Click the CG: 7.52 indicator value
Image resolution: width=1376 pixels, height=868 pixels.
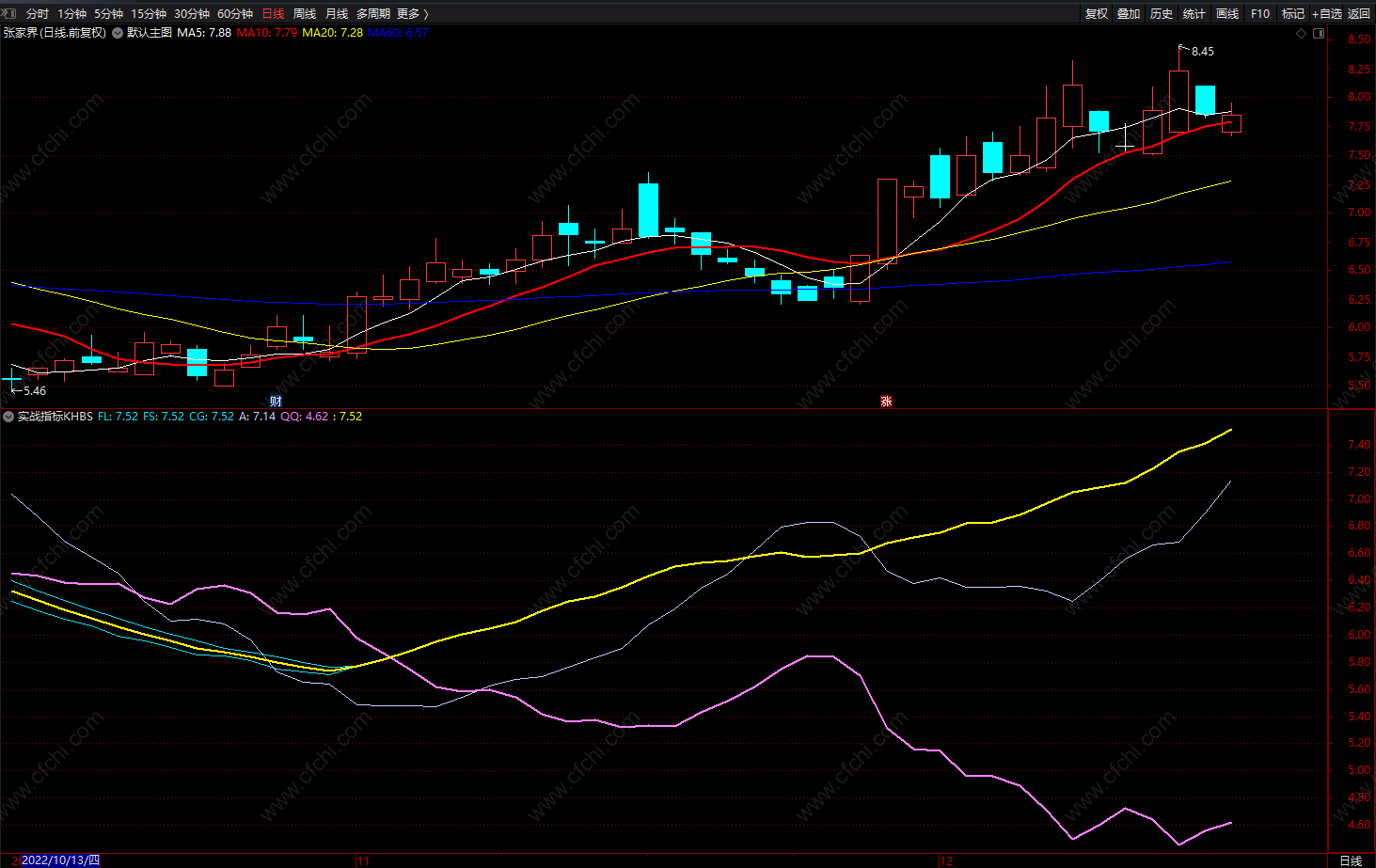pos(212,417)
